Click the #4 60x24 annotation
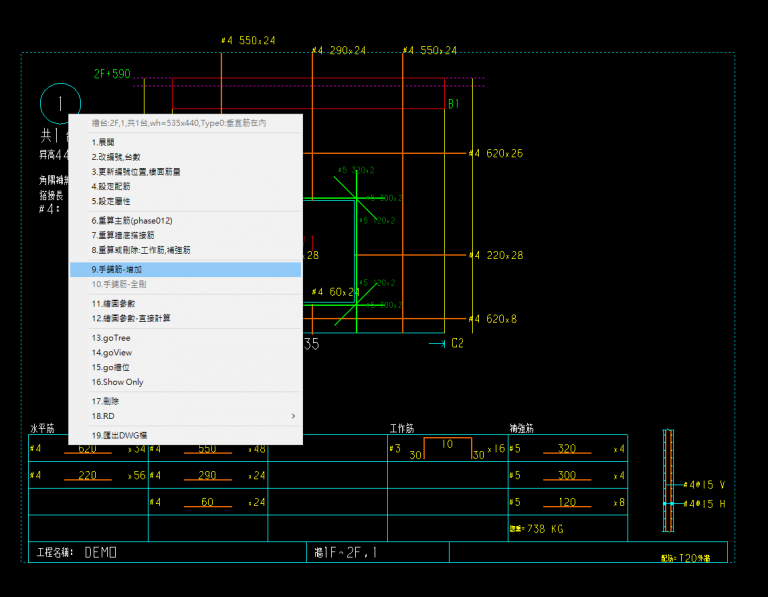Image resolution: width=768 pixels, height=597 pixels. (x=336, y=292)
